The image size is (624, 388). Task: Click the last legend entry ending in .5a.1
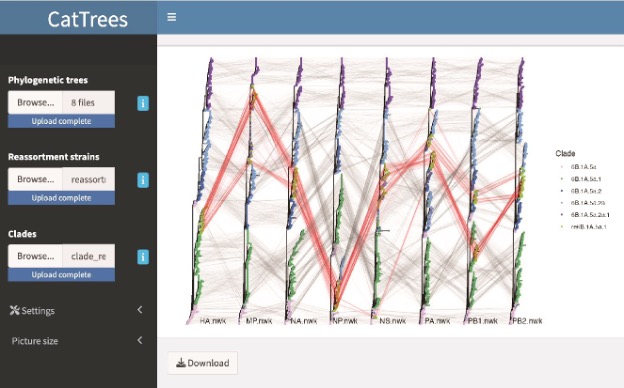(588, 227)
